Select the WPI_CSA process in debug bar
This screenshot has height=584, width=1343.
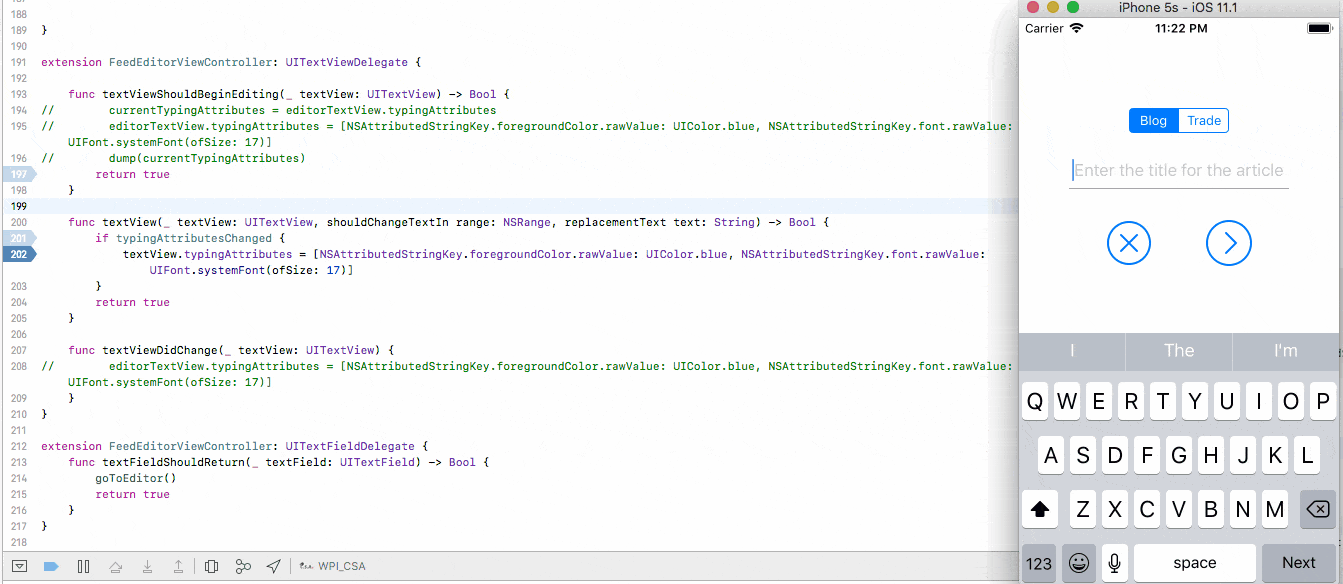click(334, 566)
